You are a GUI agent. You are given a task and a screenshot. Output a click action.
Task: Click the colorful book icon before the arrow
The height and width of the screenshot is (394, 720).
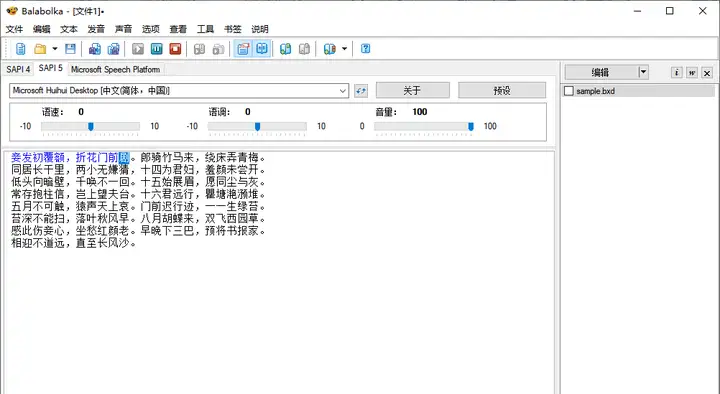coord(330,49)
